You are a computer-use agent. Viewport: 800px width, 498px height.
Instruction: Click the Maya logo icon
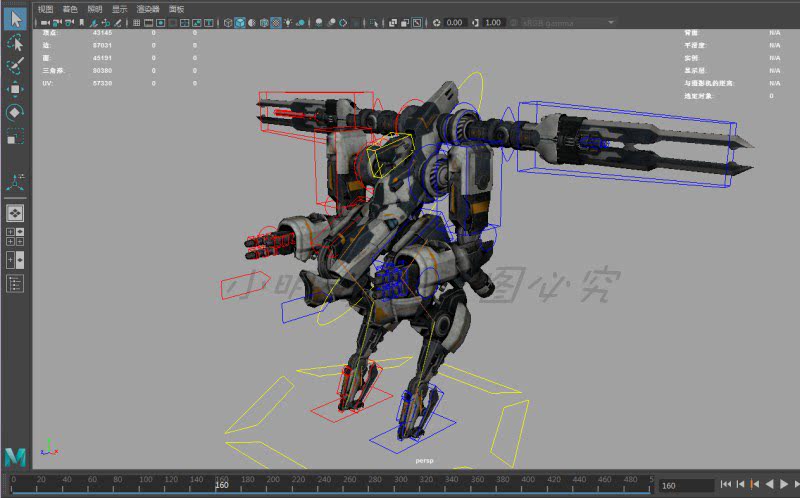pos(15,457)
